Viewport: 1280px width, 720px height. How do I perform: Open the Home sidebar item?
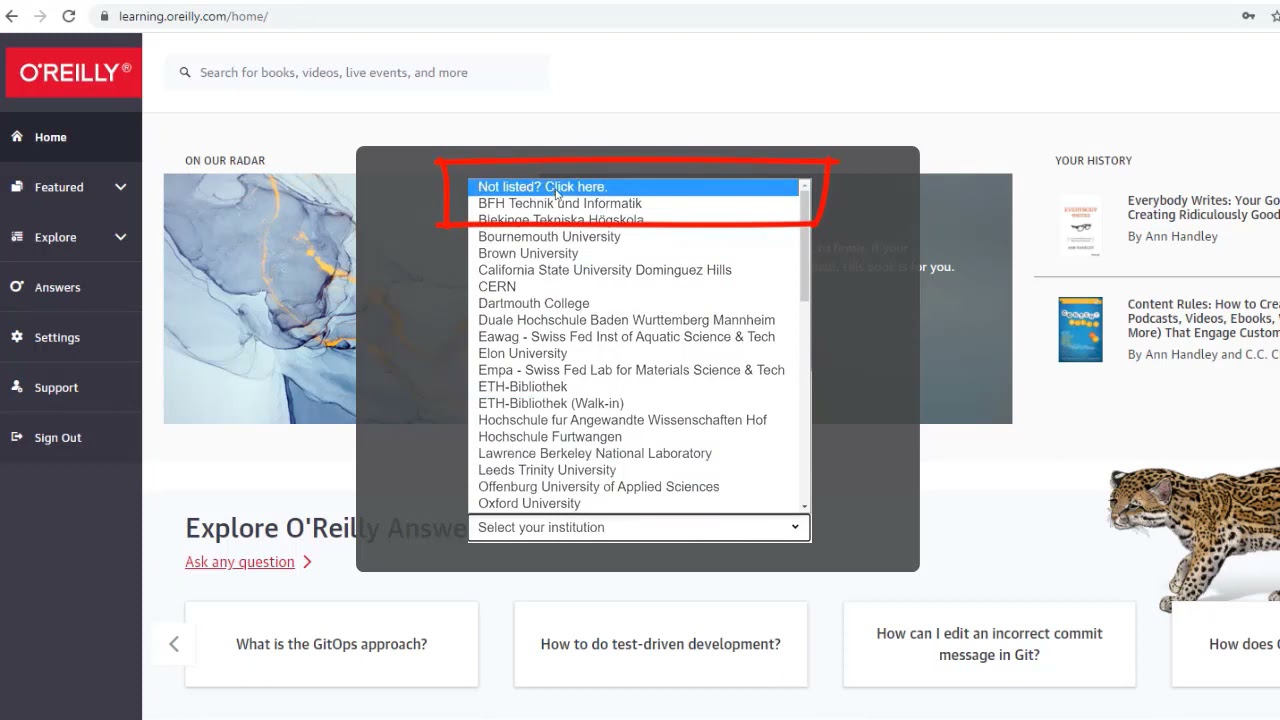pos(70,137)
